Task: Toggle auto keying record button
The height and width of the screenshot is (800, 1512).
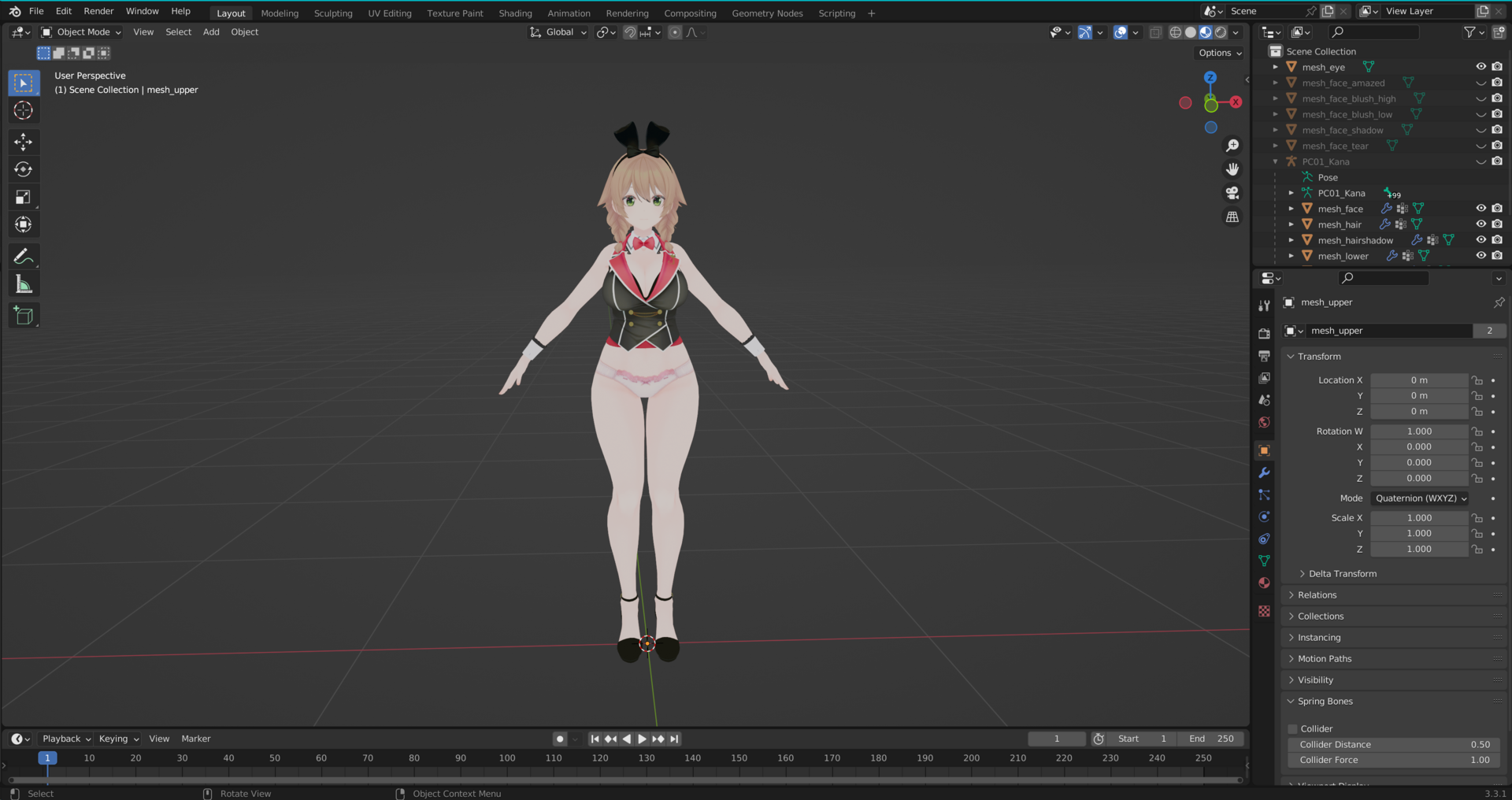Action: pyautogui.click(x=560, y=739)
